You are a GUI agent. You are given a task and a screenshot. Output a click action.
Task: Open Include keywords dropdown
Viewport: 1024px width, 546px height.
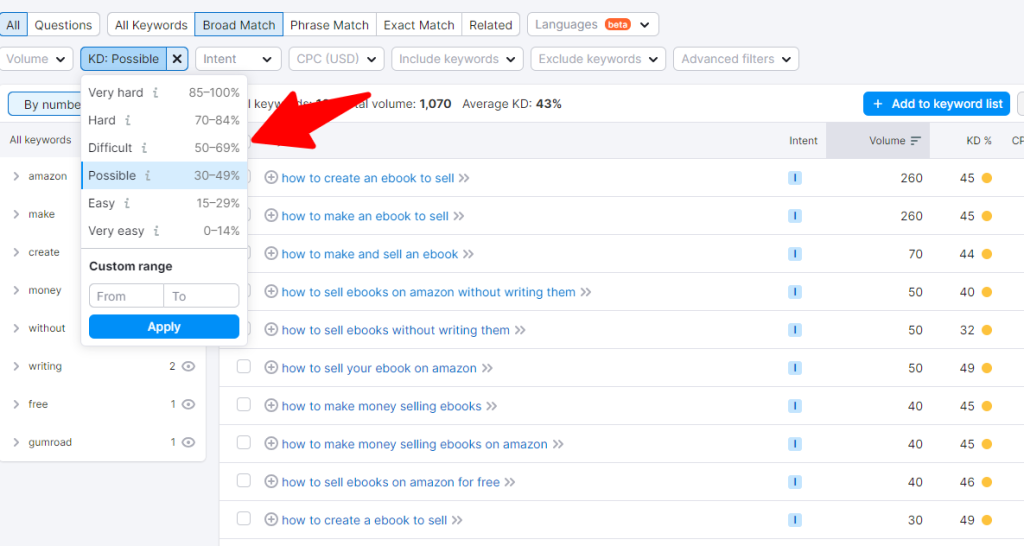click(x=457, y=59)
